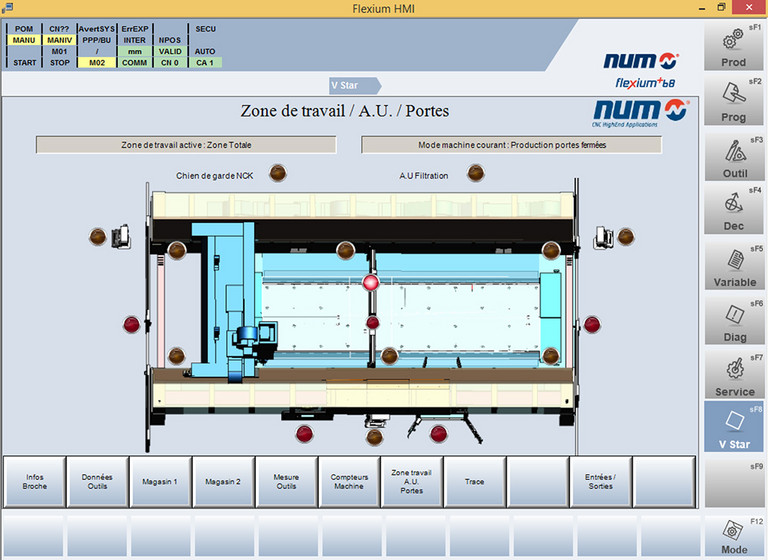Click the bright red indicator at machine center
Viewport: 768px width, 560px height.
(371, 283)
